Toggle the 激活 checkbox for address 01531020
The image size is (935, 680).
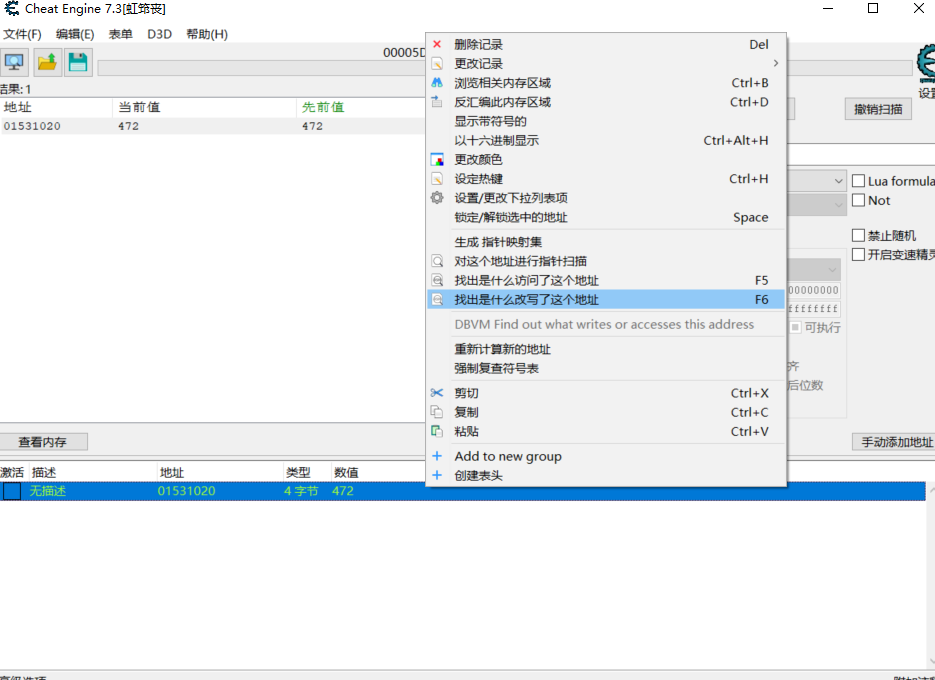[x=12, y=491]
